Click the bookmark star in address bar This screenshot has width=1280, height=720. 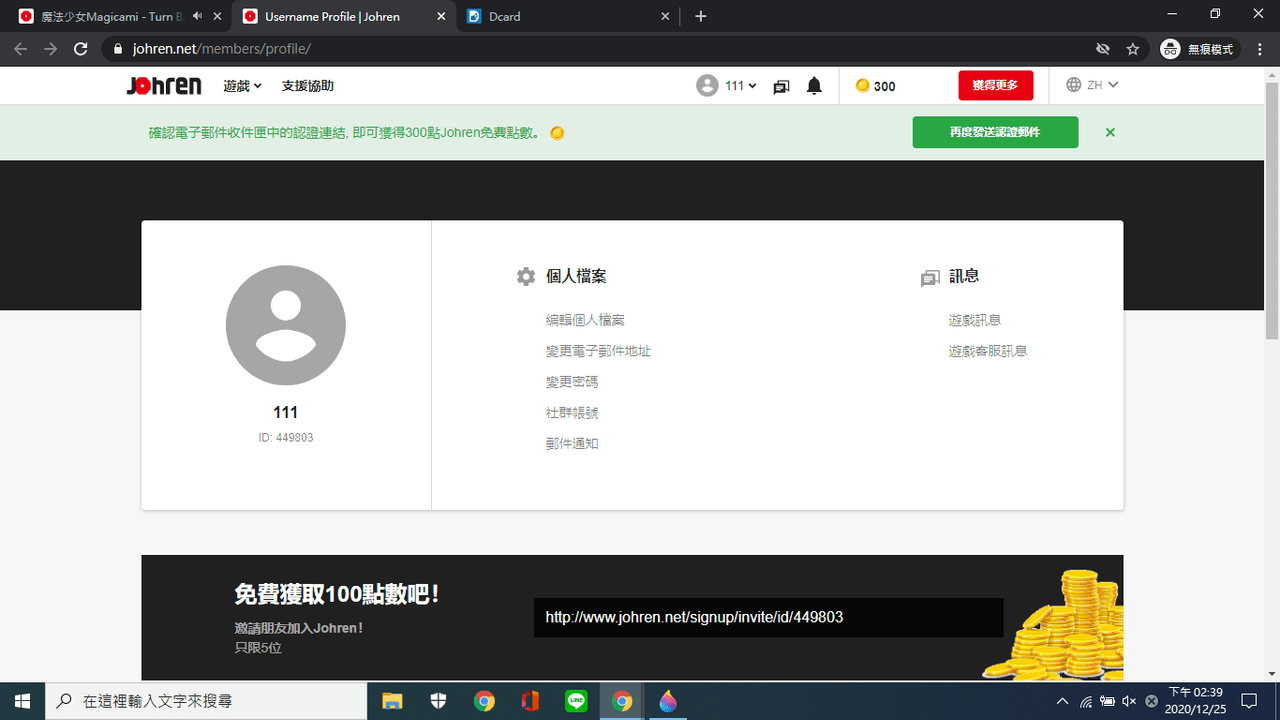point(1133,49)
